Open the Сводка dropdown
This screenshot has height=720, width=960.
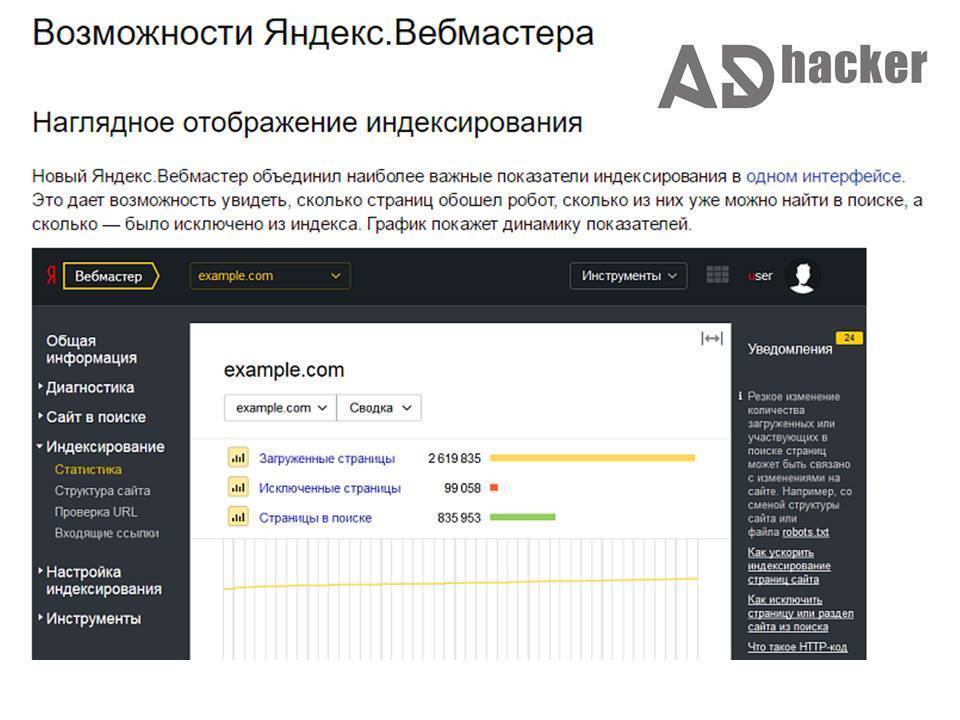379,408
